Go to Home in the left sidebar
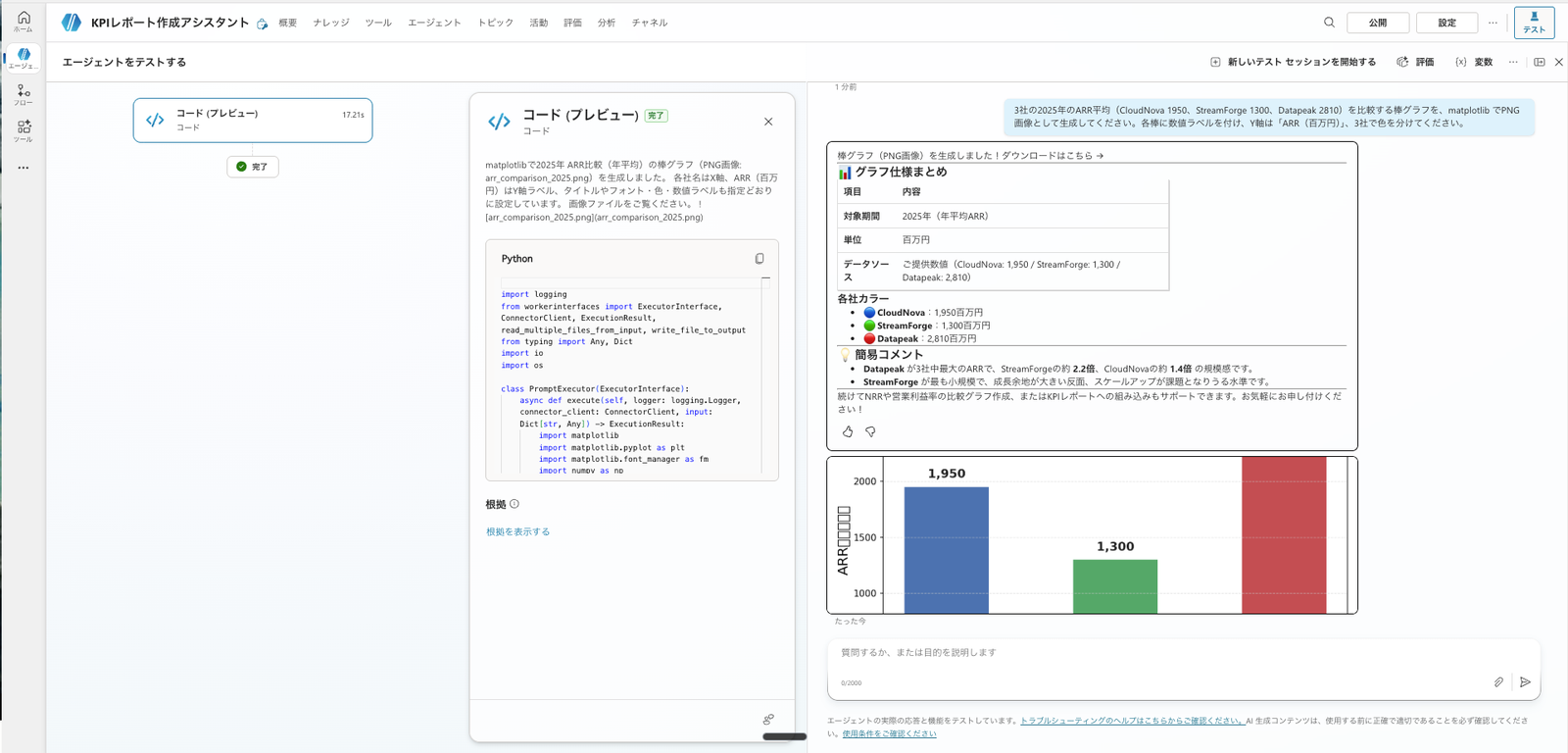 tap(24, 22)
